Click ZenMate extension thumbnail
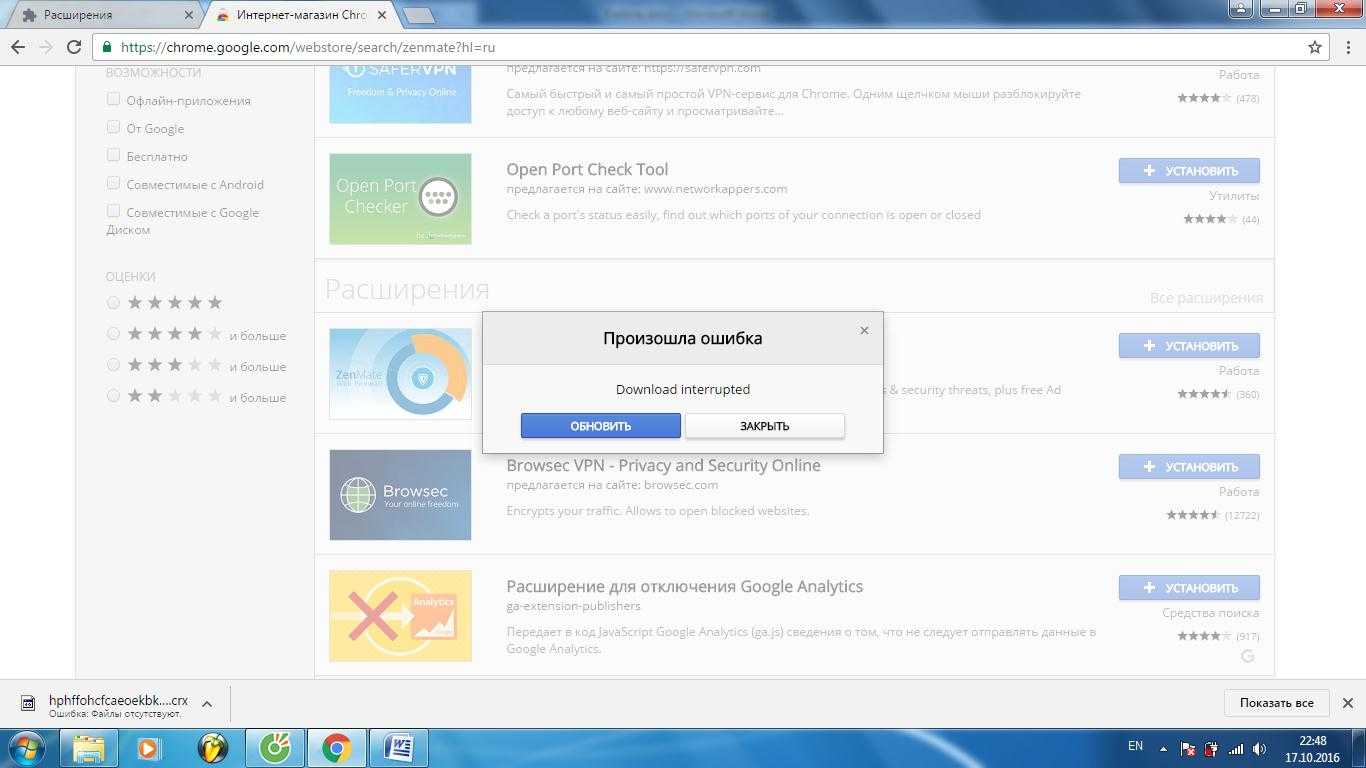This screenshot has width=1366, height=768. pos(400,374)
